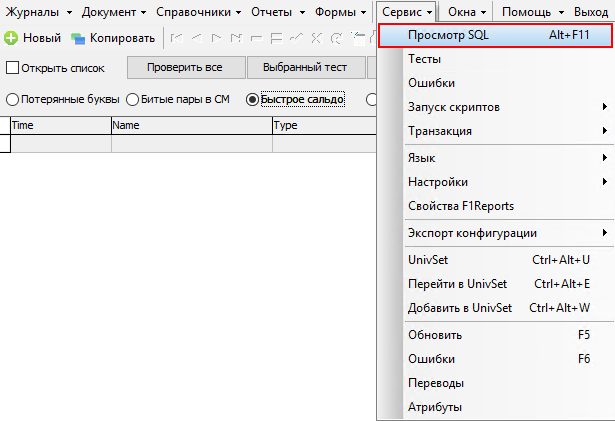
Task: Click empty first-row cell under Name
Action: [x=192, y=144]
